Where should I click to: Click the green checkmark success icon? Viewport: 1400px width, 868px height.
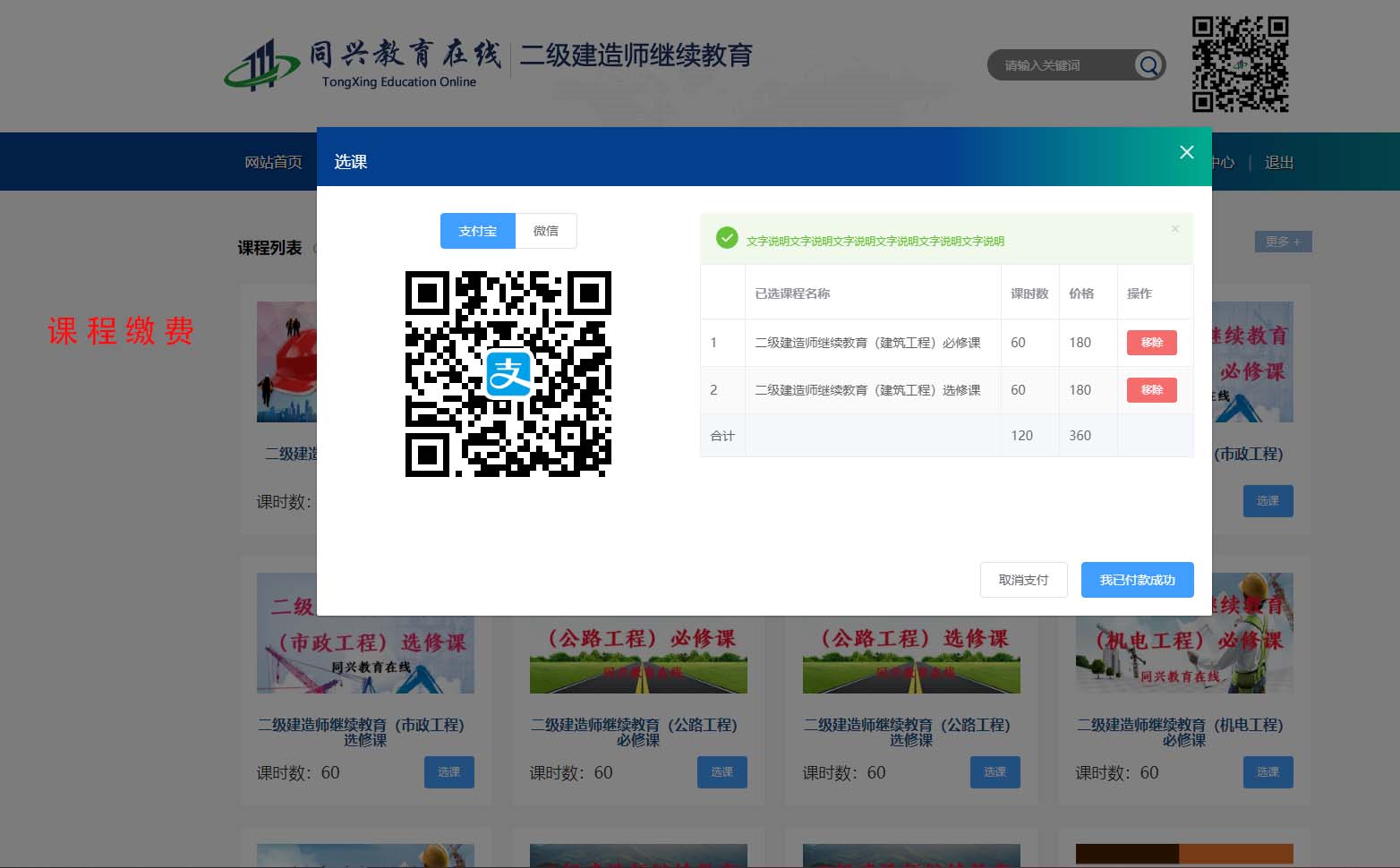coord(727,238)
